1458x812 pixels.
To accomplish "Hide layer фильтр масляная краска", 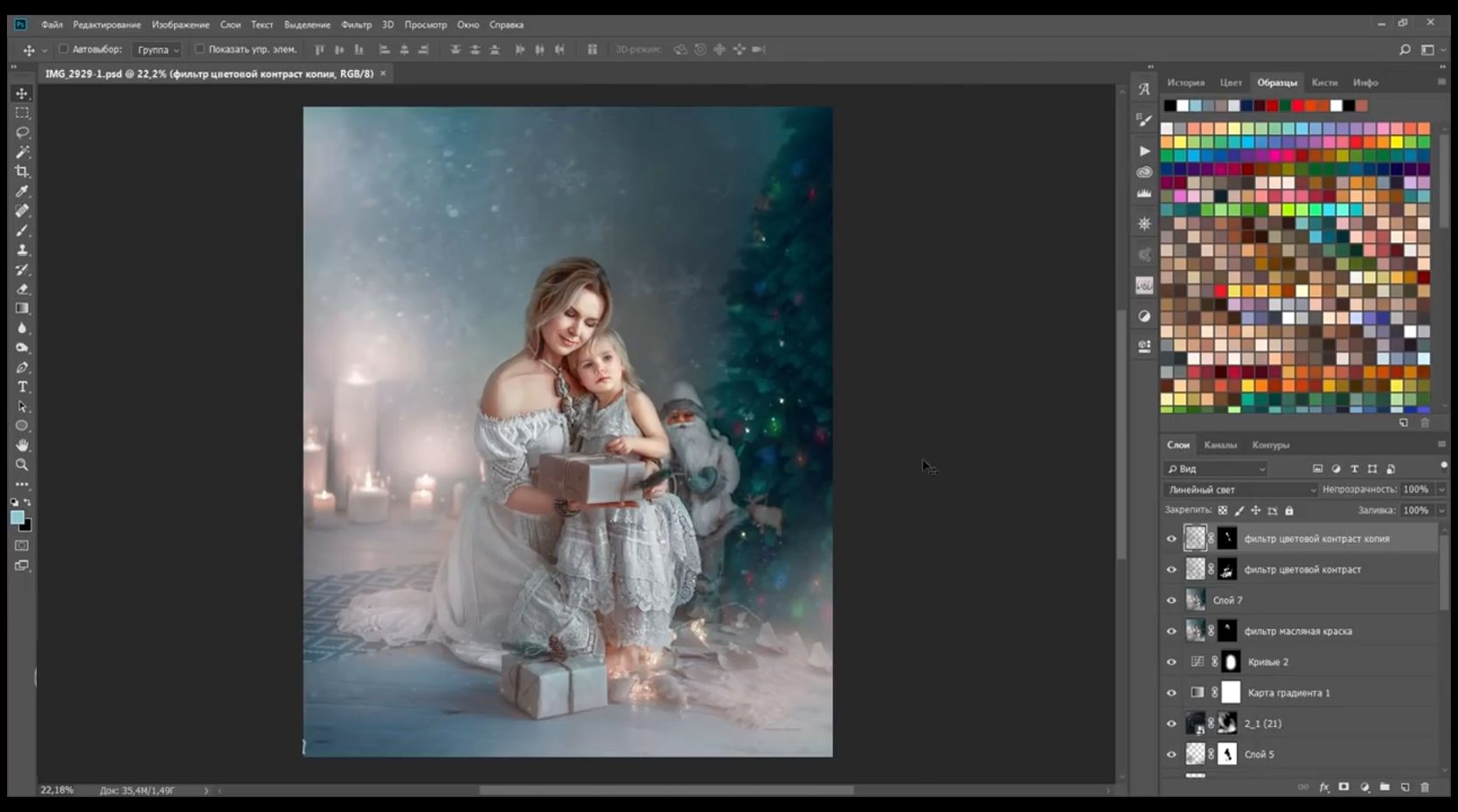I will [x=1171, y=631].
